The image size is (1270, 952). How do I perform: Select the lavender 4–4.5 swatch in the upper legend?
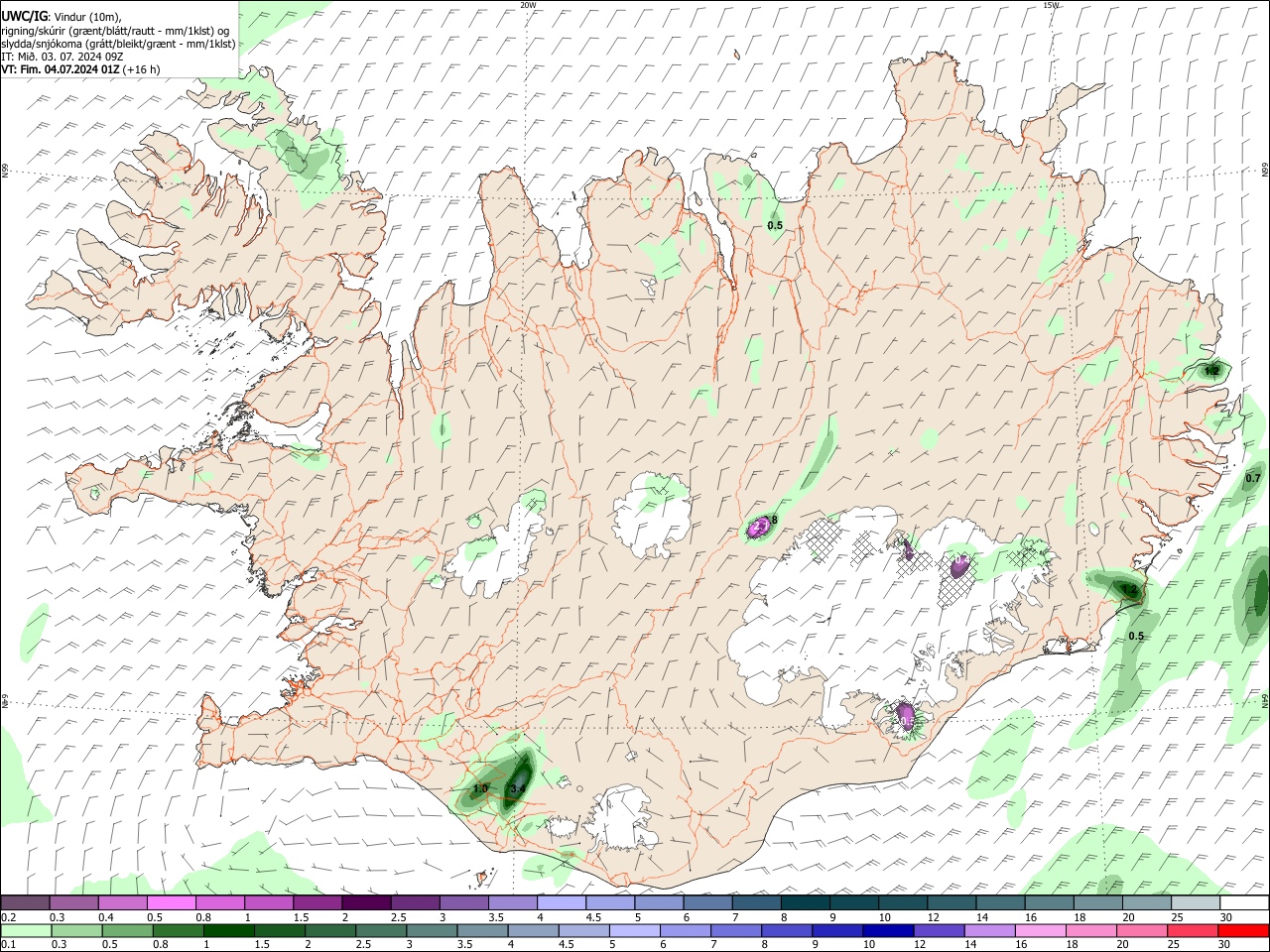click(561, 903)
